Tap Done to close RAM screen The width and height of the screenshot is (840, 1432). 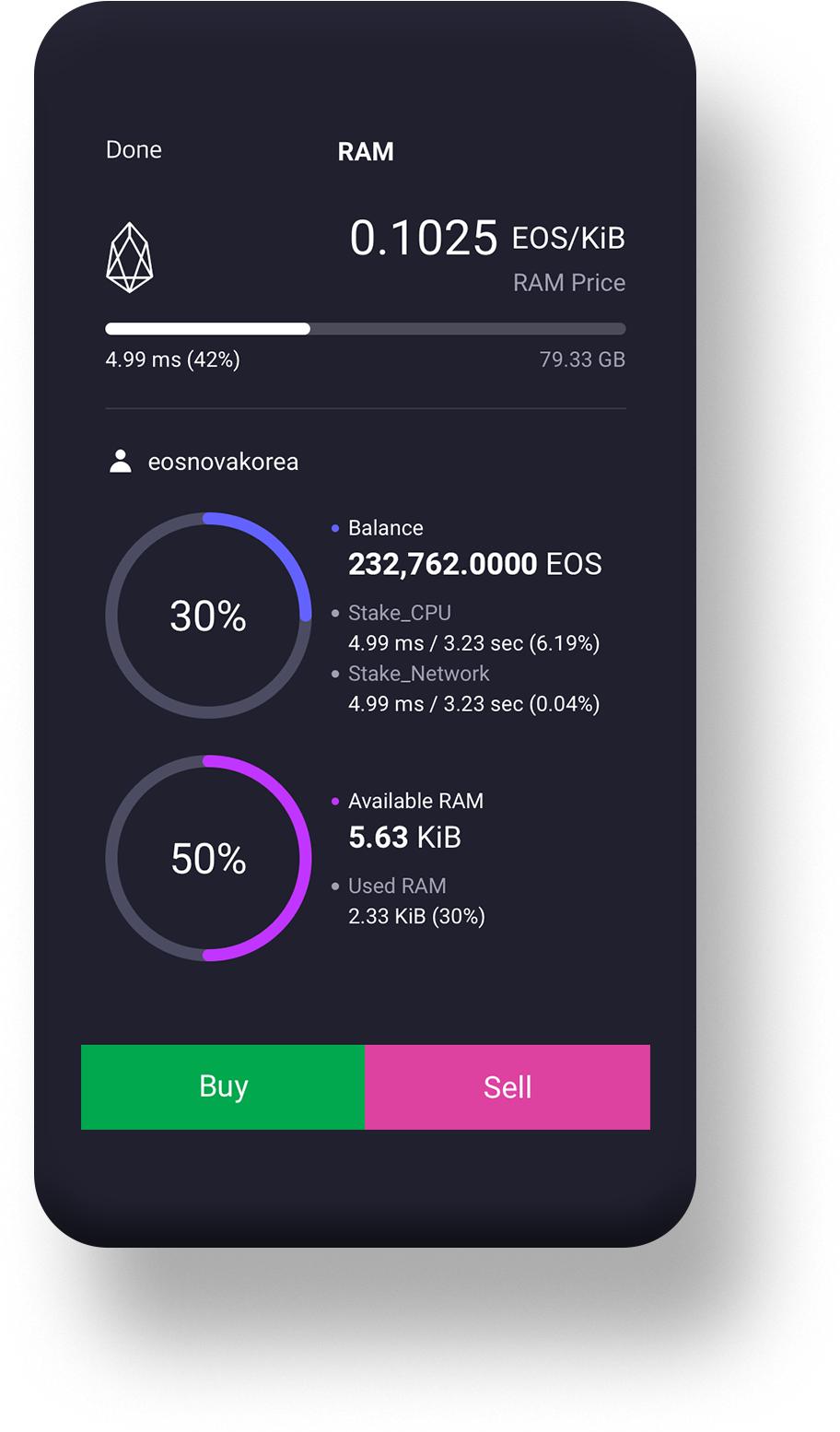point(134,150)
